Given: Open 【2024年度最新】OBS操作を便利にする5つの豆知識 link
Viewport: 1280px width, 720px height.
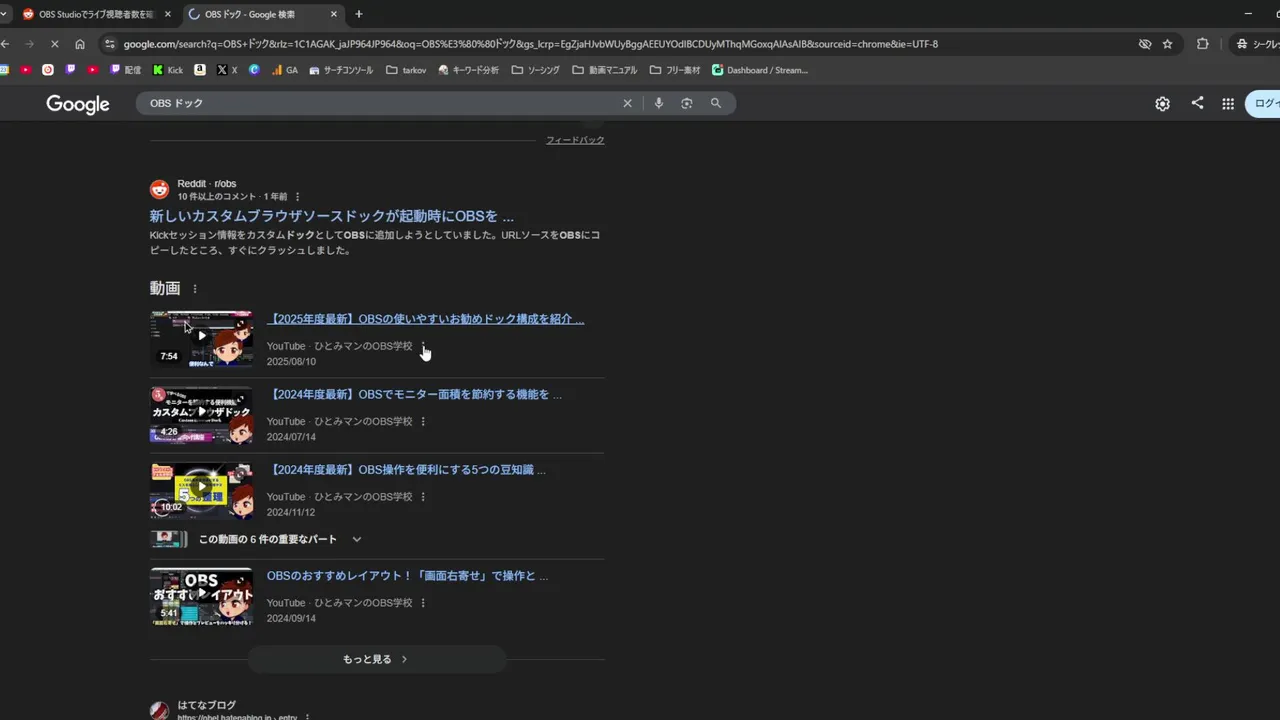Looking at the screenshot, I should (406, 470).
